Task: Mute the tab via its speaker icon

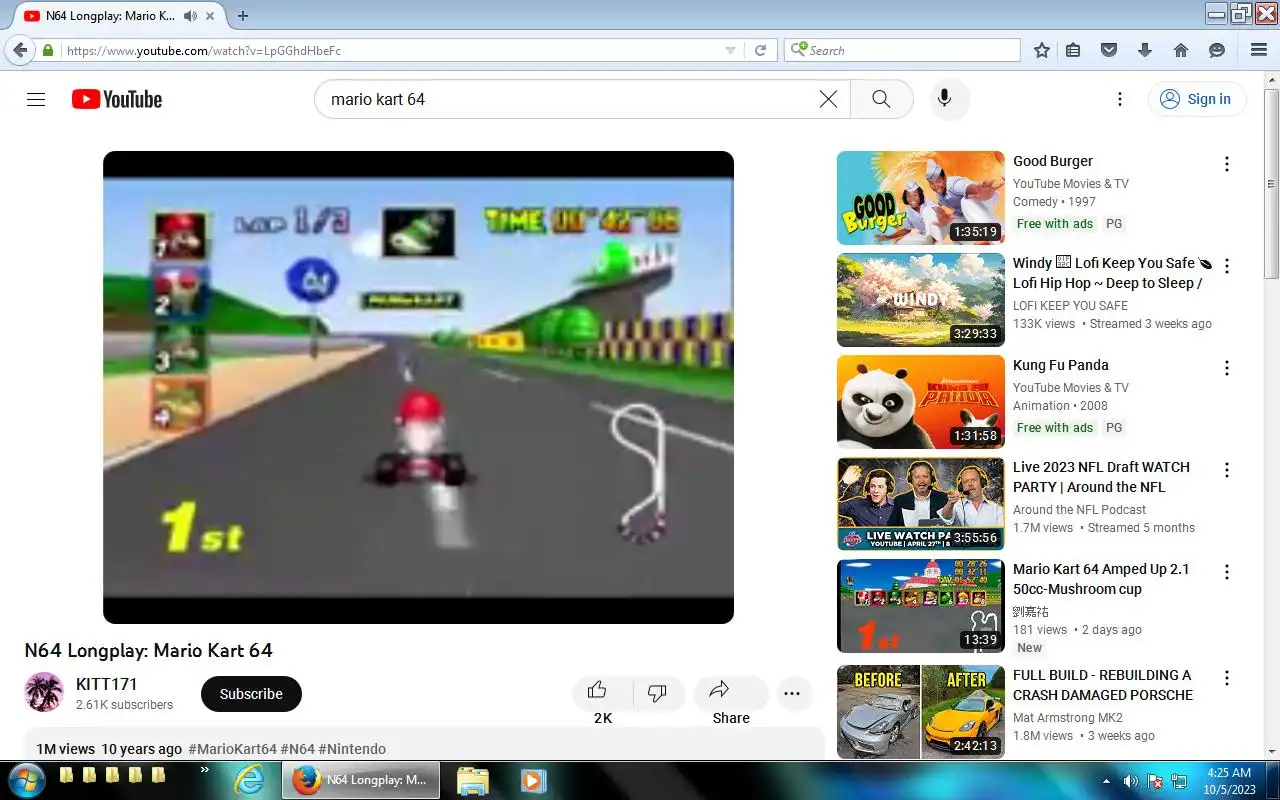Action: [x=190, y=16]
